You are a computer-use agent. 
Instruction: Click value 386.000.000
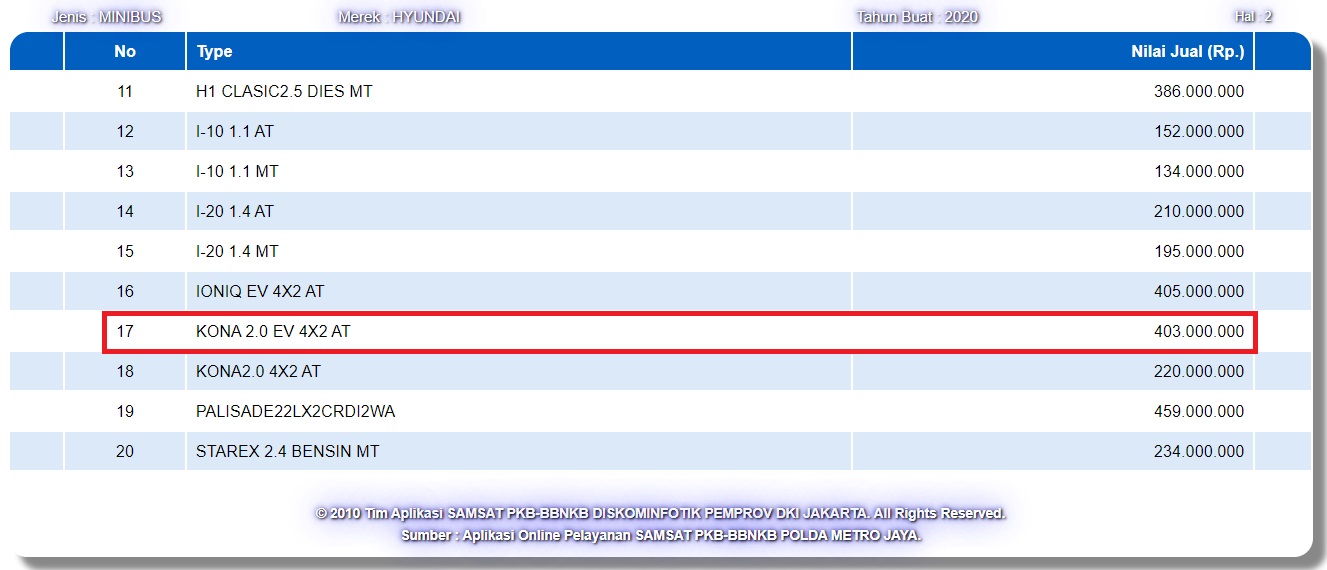pos(1199,91)
